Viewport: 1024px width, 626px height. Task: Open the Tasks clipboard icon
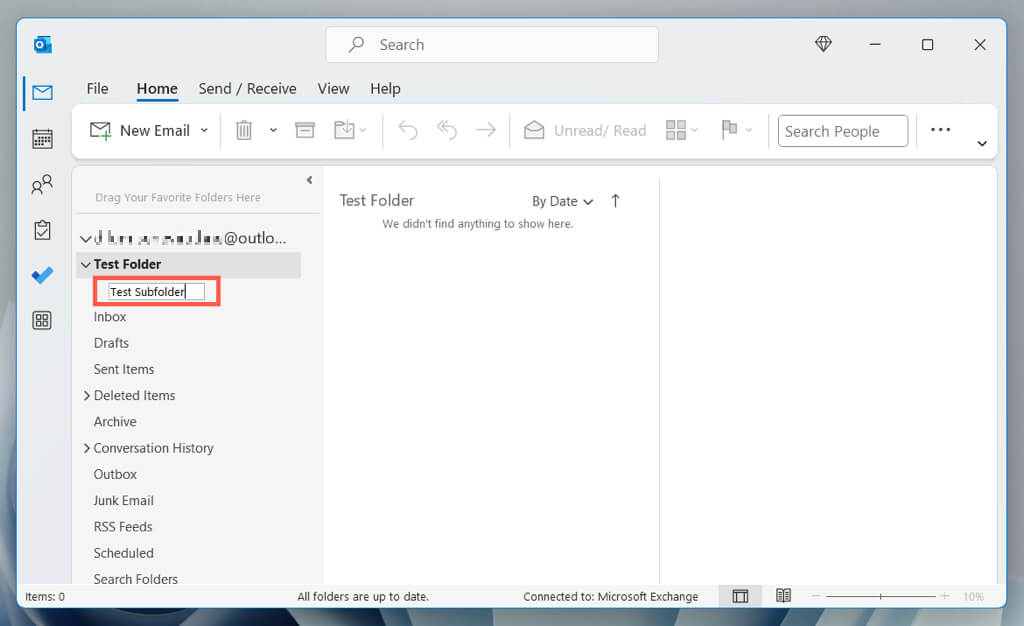42,230
